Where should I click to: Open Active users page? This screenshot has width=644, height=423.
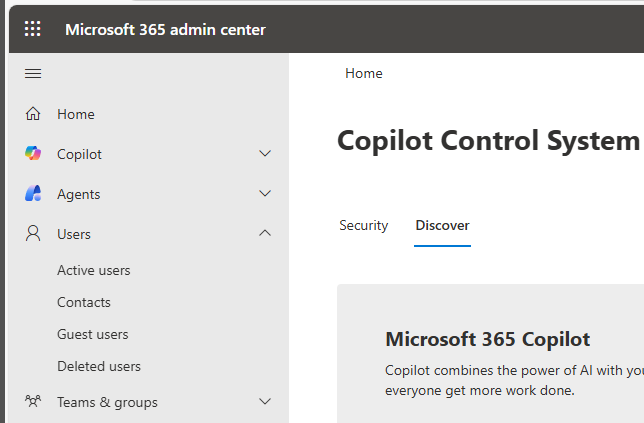(93, 270)
